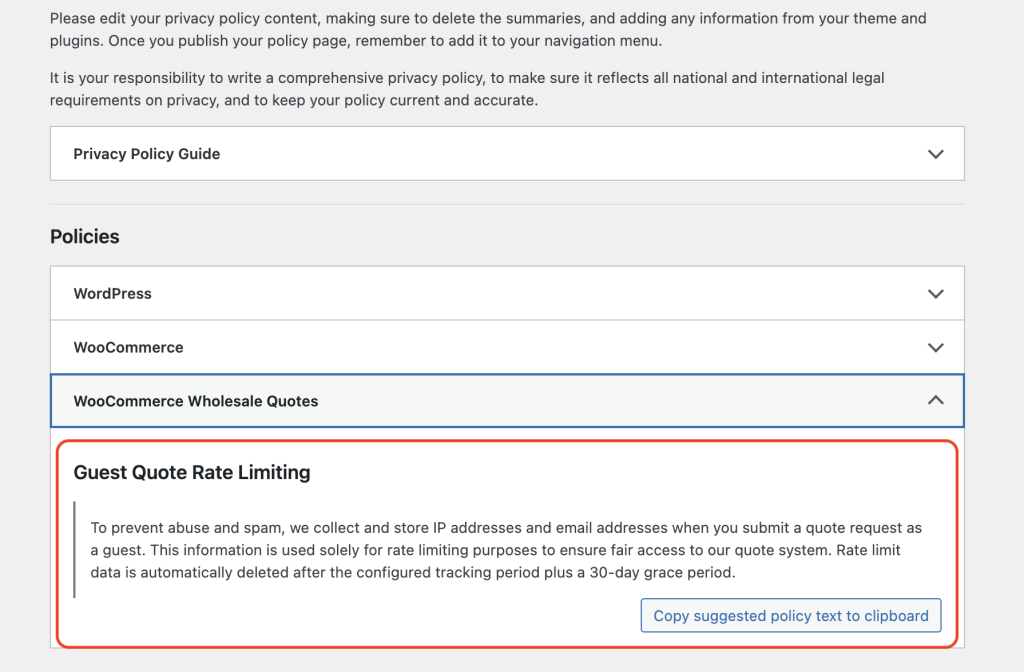Expand the WooCommerce policy chevron arrow

935,348
